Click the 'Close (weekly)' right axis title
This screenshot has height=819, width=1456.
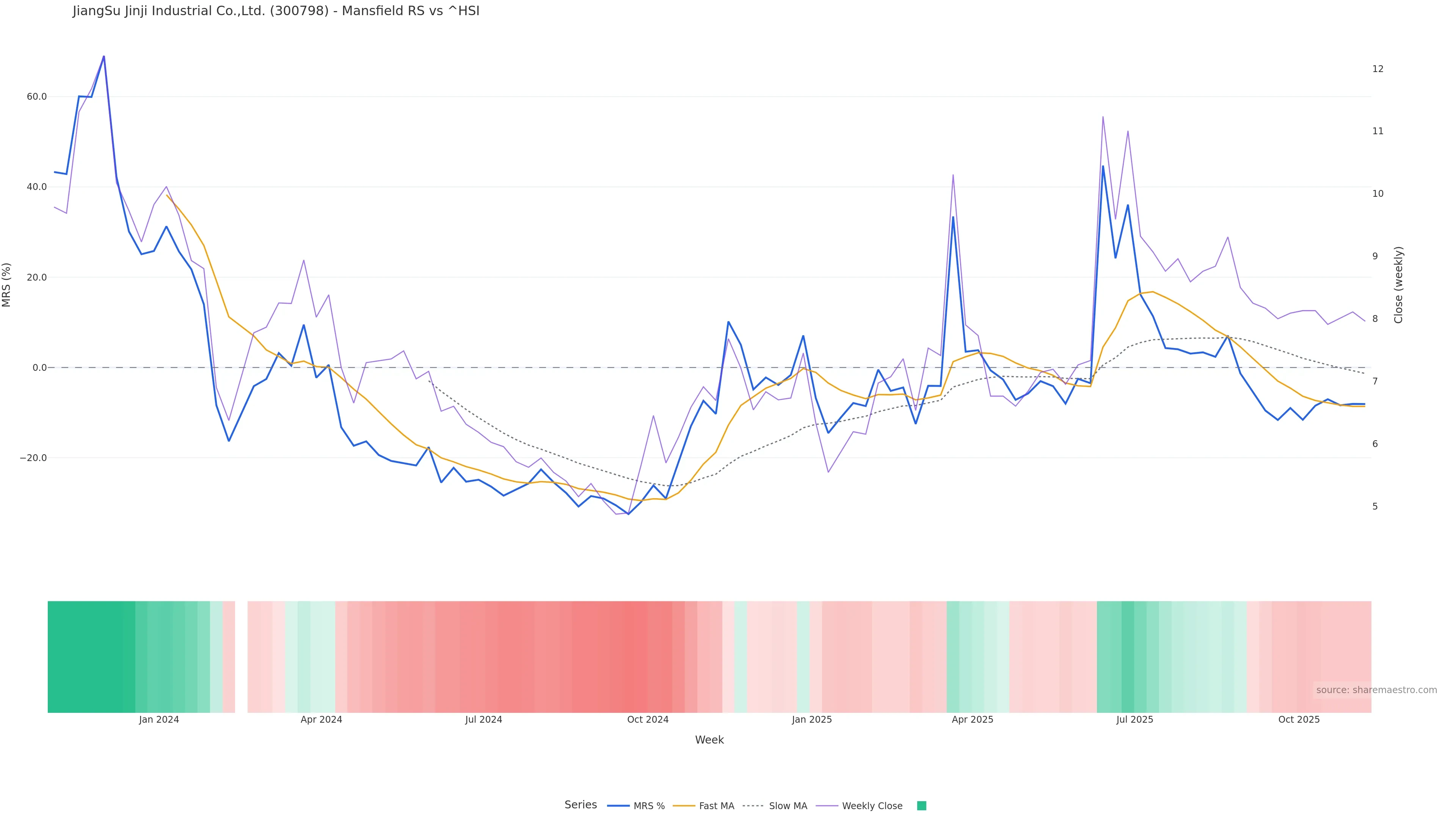coord(1398,285)
